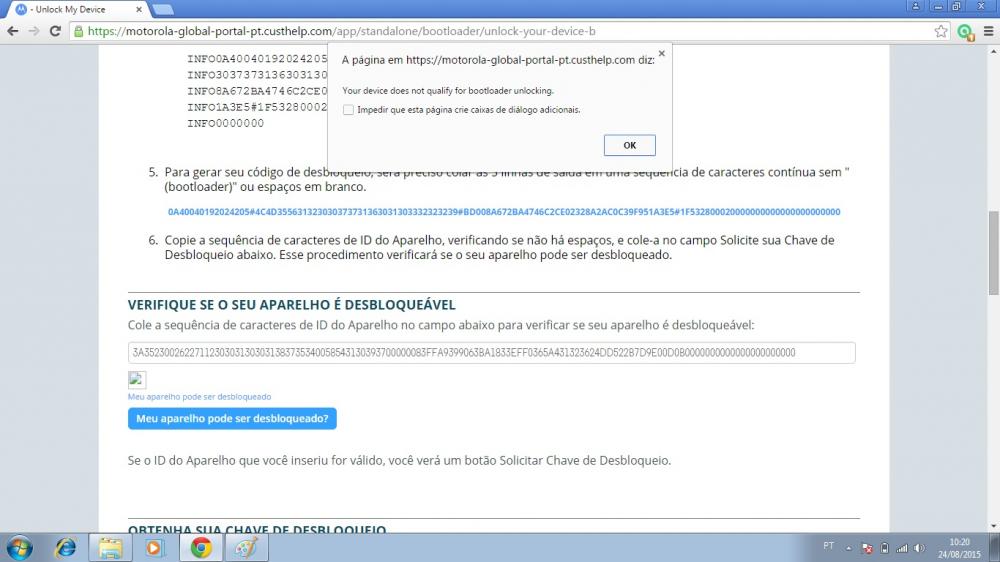Check 'Impedir que esta página crie caixas' checkbox
This screenshot has width=1000, height=562.
point(348,110)
